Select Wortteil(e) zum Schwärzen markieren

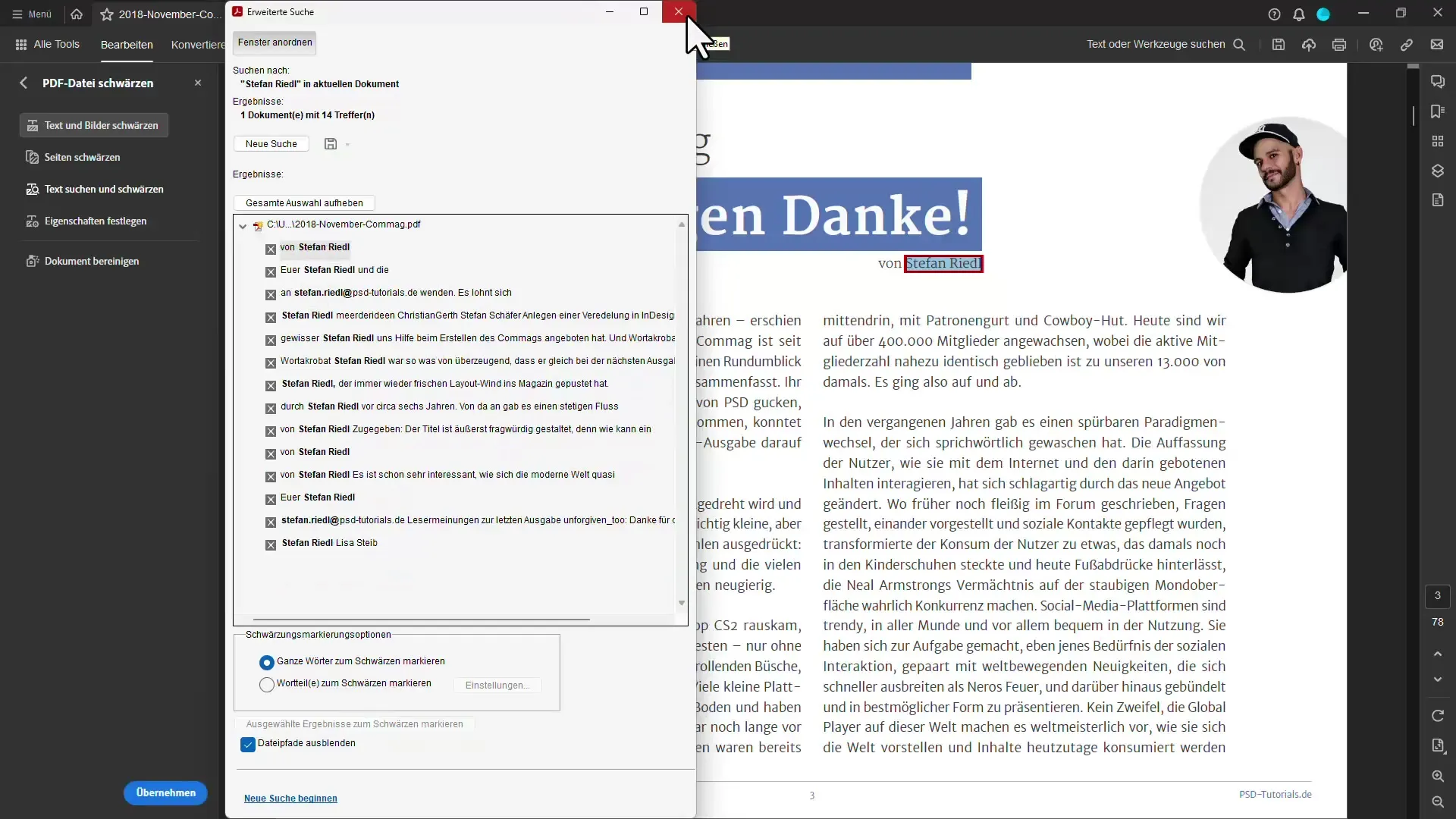pos(266,685)
